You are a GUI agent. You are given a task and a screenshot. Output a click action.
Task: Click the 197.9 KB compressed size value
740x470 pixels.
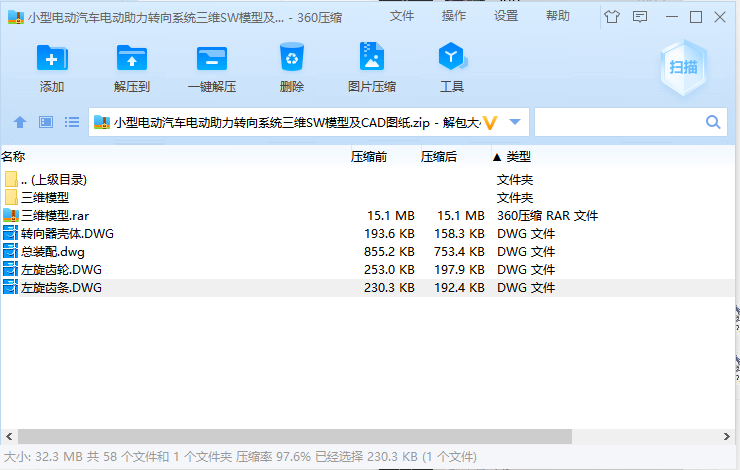[x=459, y=269]
